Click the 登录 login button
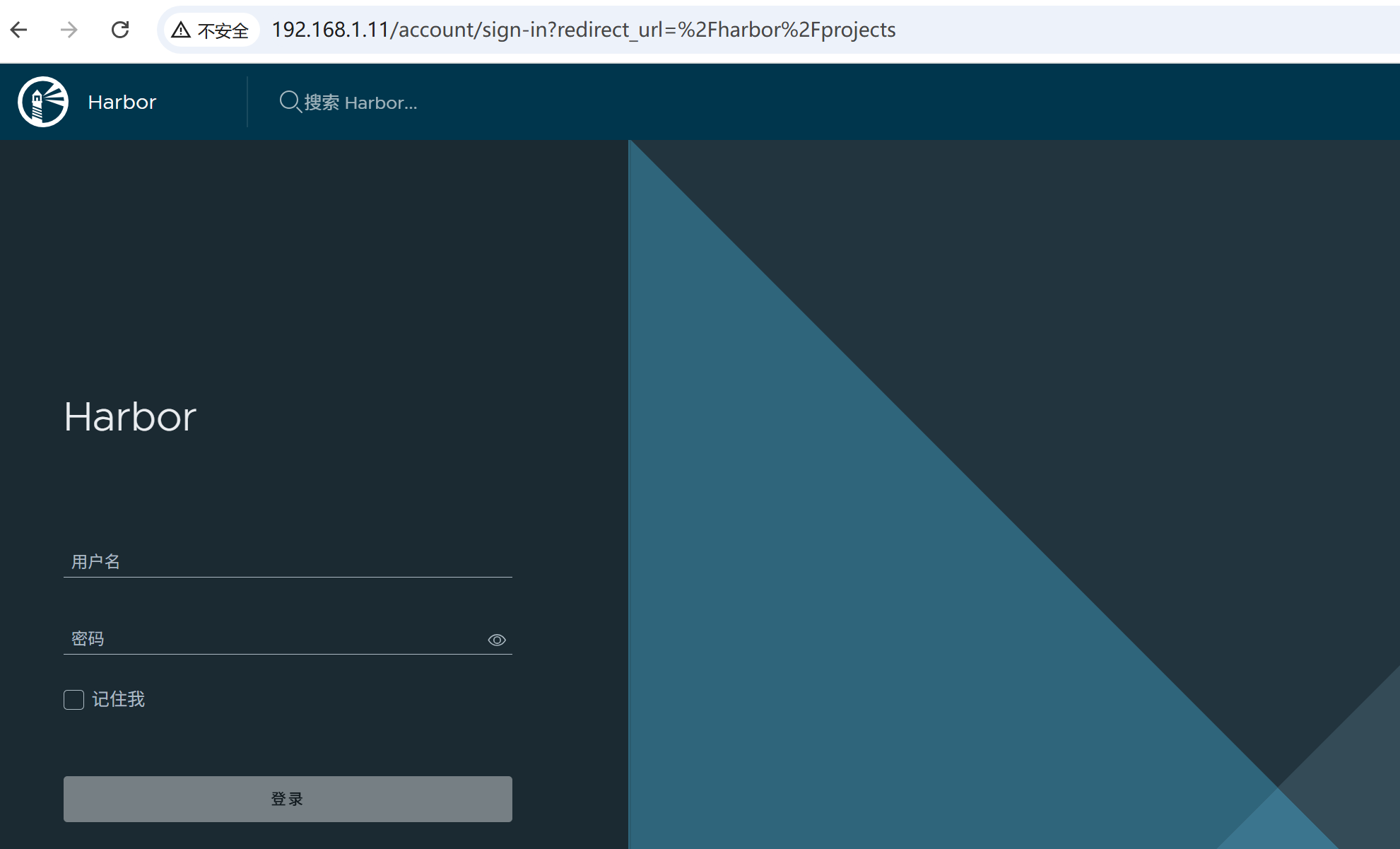This screenshot has width=1400, height=849. [x=288, y=799]
